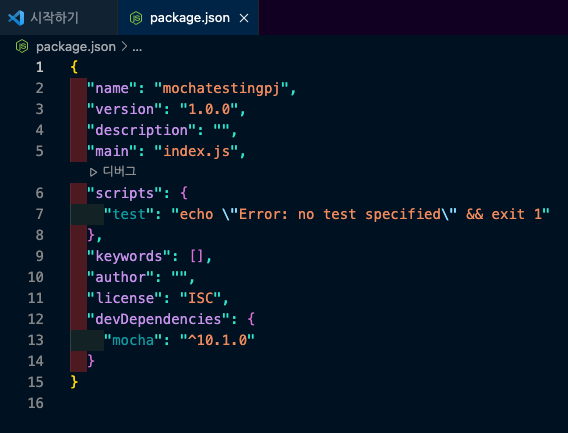Click the "license" key

125,298
